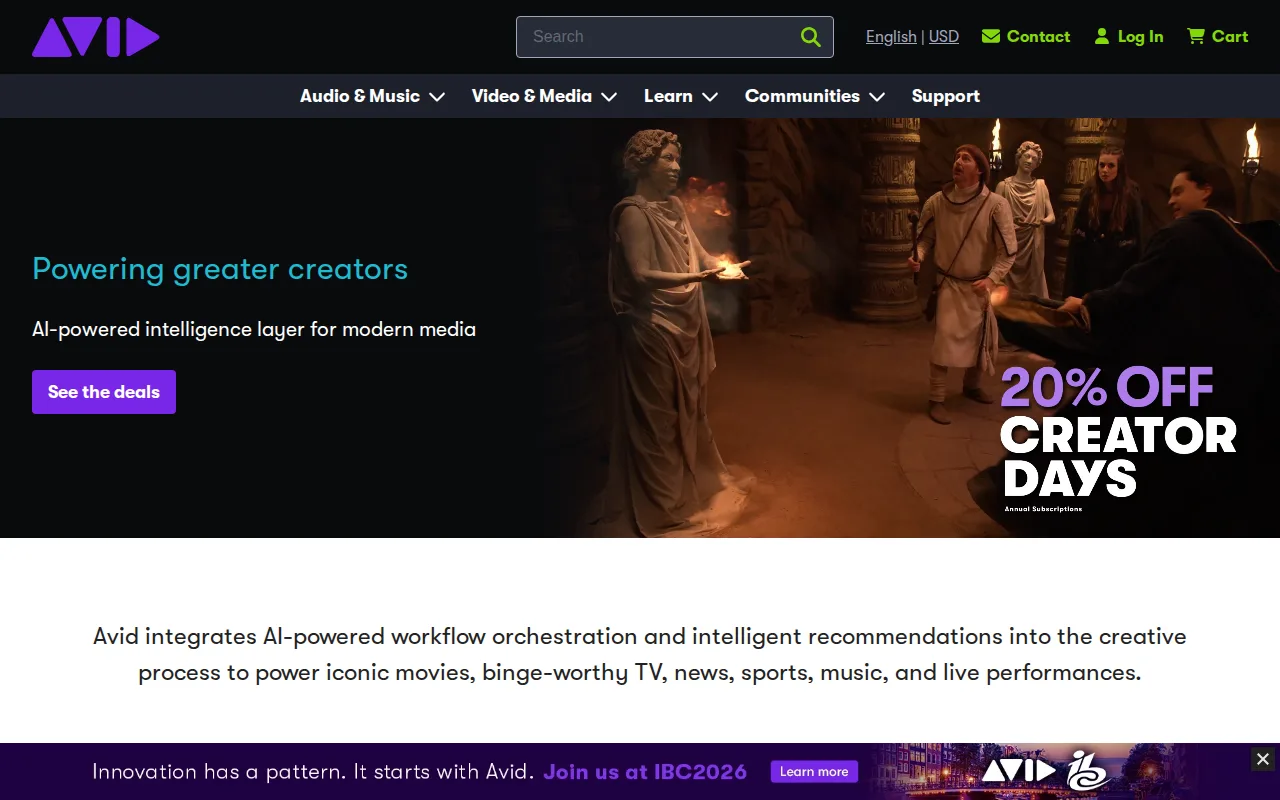Click the Join us at IBC2026 text
Screen dimensions: 1280x800
645,771
